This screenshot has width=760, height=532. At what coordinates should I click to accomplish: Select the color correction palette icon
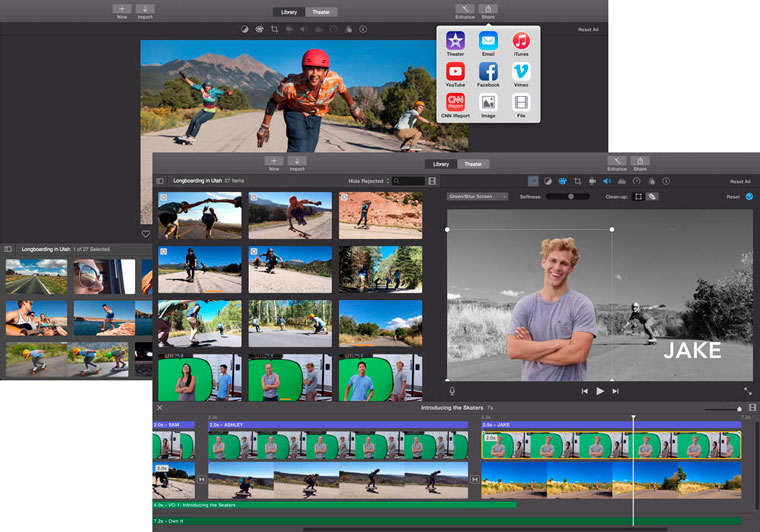563,181
